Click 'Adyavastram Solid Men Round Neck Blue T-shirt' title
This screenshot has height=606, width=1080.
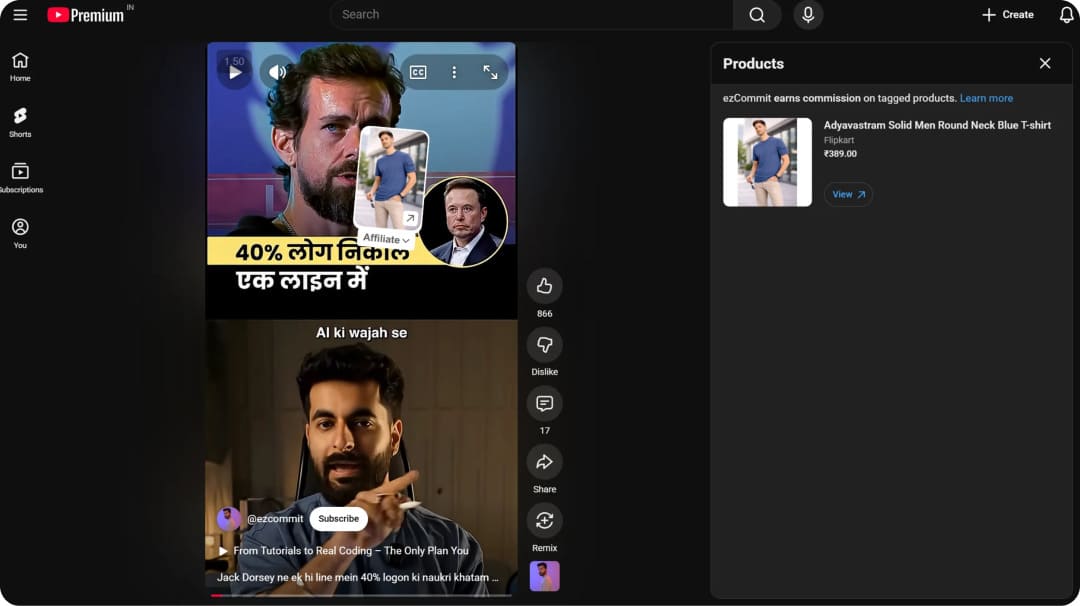tap(937, 125)
